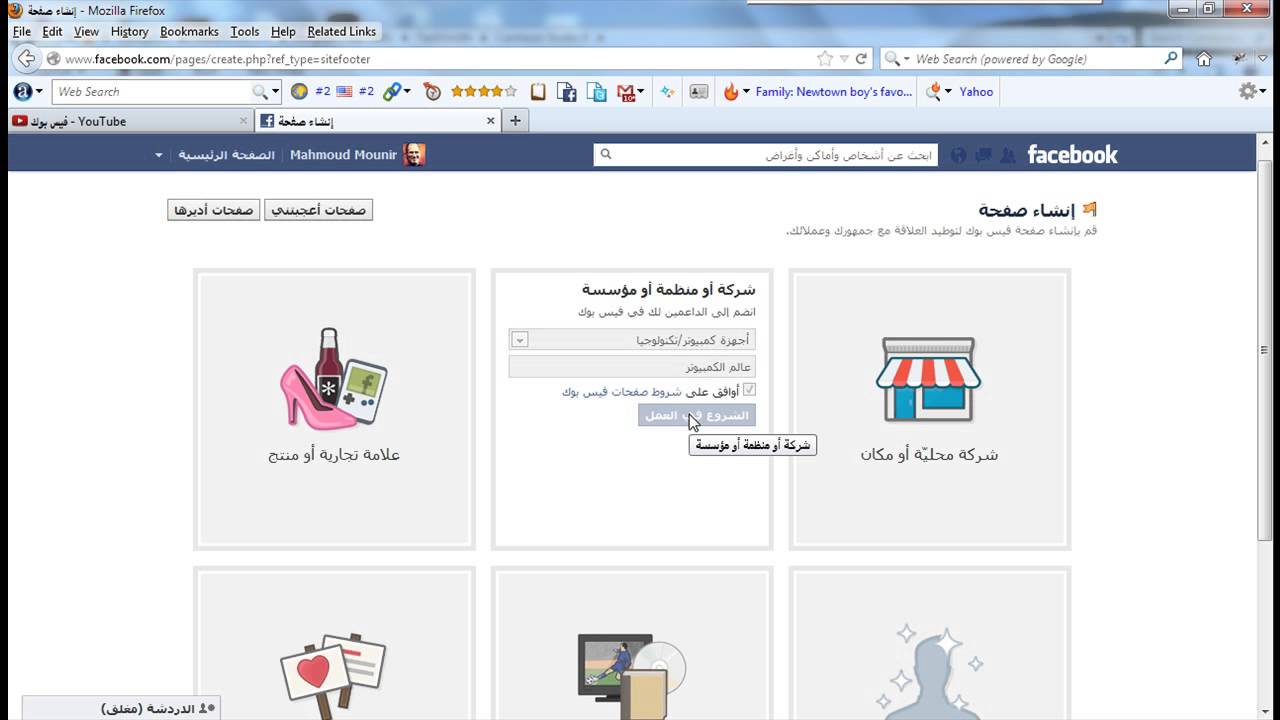The image size is (1280, 720).
Task: Open the Tools menu
Action: [x=244, y=31]
